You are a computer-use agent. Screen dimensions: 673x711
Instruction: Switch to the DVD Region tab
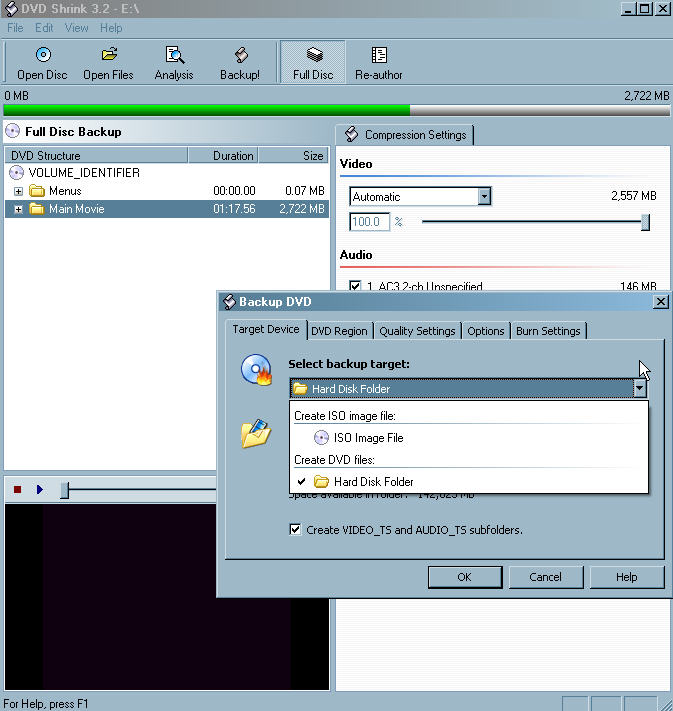pyautogui.click(x=340, y=331)
